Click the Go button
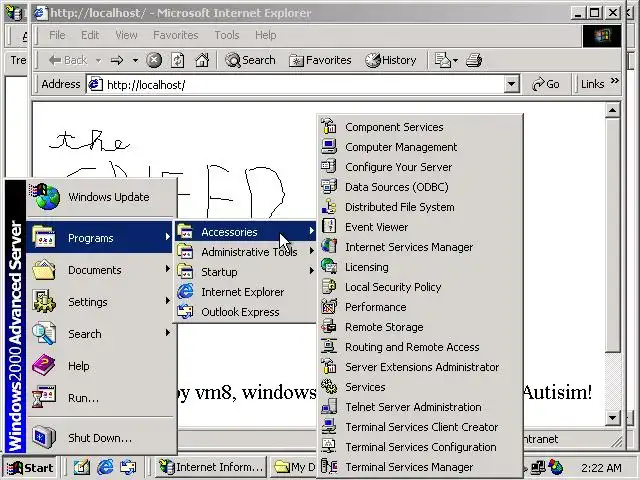Image resolution: width=640 pixels, height=480 pixels. pyautogui.click(x=546, y=84)
